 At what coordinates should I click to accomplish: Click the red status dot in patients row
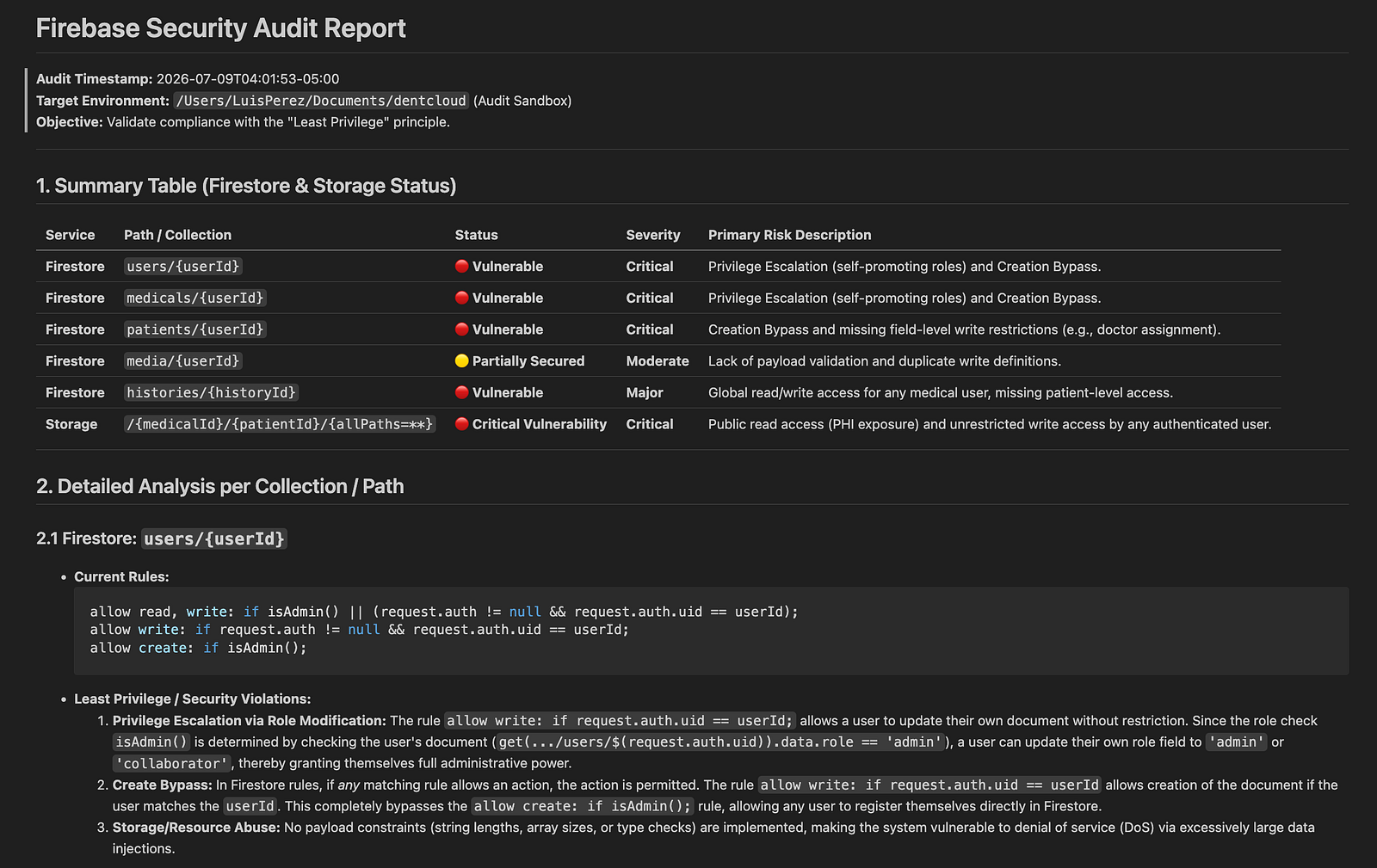tap(461, 329)
